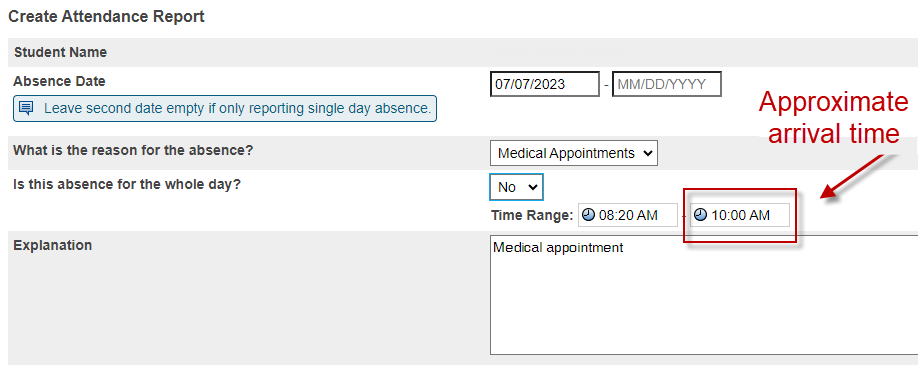
Task: Click the absence for whole day question label
Action: coord(127,184)
